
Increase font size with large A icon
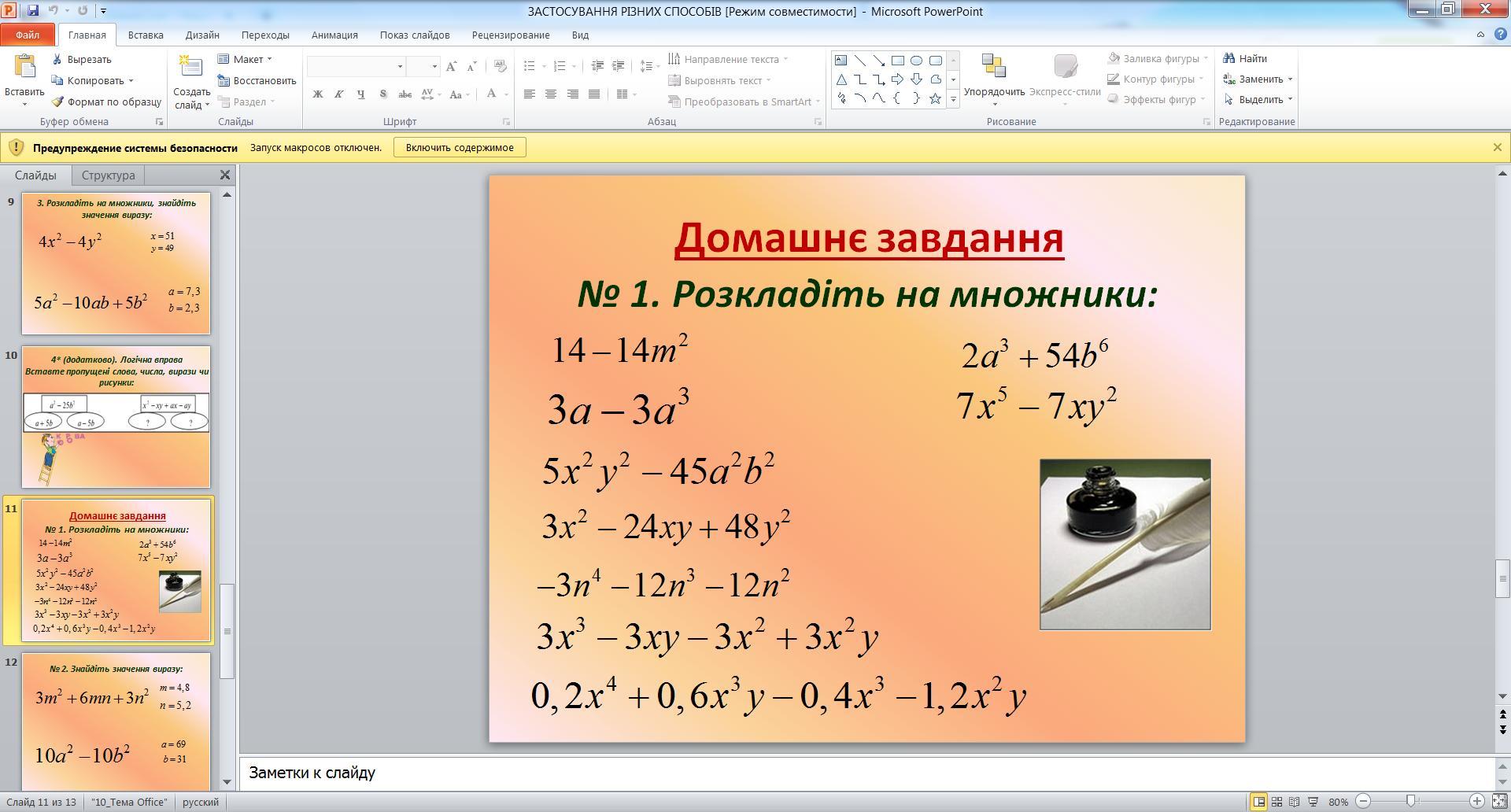pyautogui.click(x=451, y=67)
